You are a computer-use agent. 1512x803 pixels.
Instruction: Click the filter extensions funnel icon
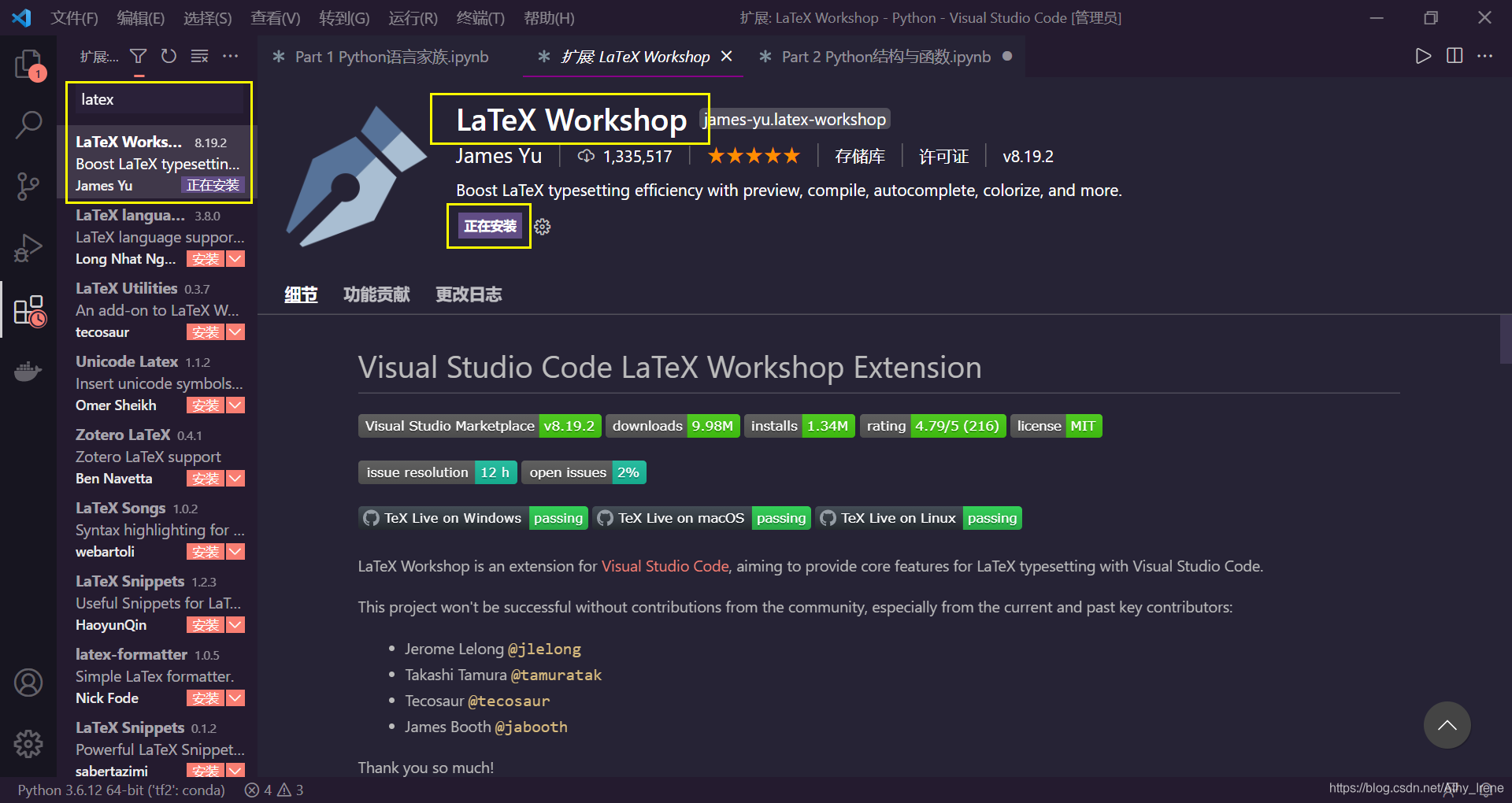click(x=139, y=57)
